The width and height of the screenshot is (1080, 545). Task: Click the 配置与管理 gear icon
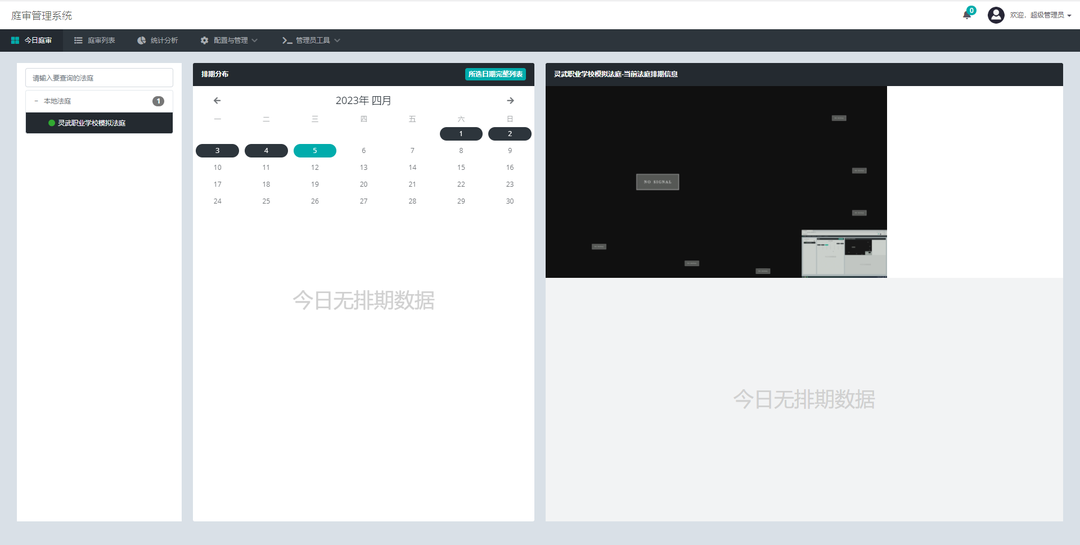[204, 40]
